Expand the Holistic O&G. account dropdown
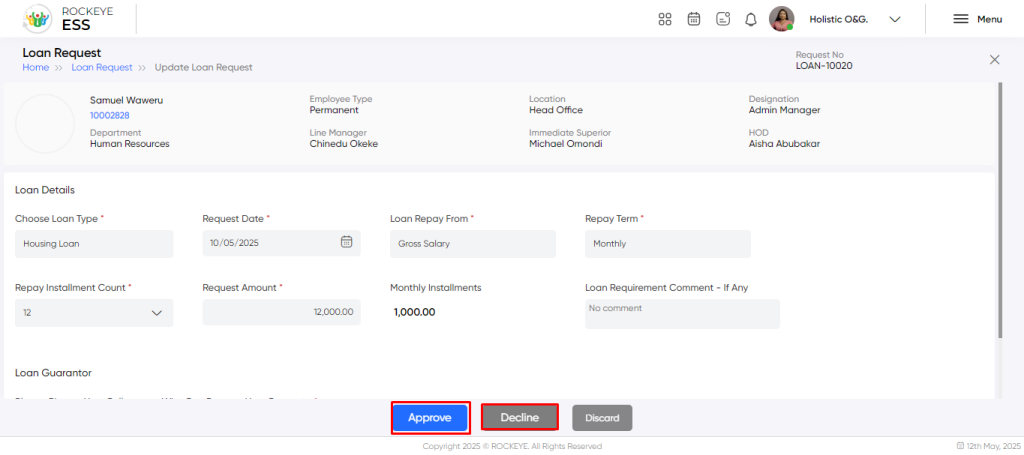The image size is (1024, 455). [895, 20]
